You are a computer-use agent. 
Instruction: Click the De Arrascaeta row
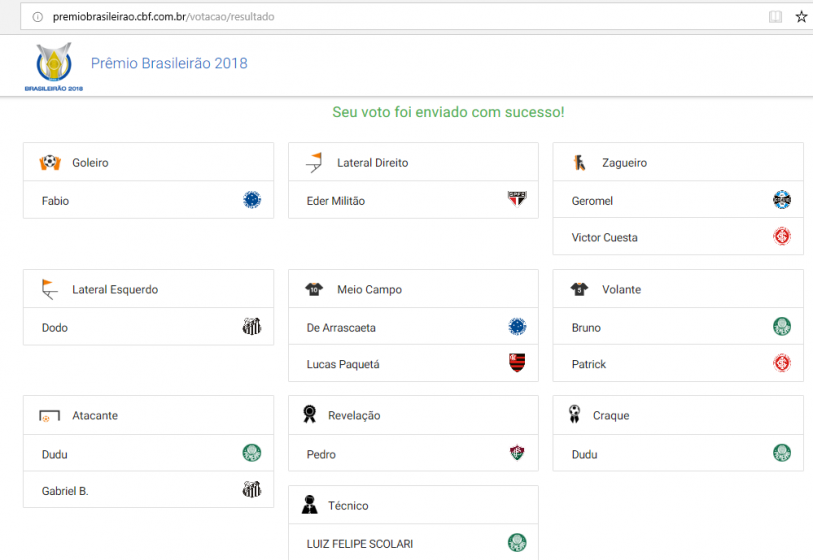341,327
